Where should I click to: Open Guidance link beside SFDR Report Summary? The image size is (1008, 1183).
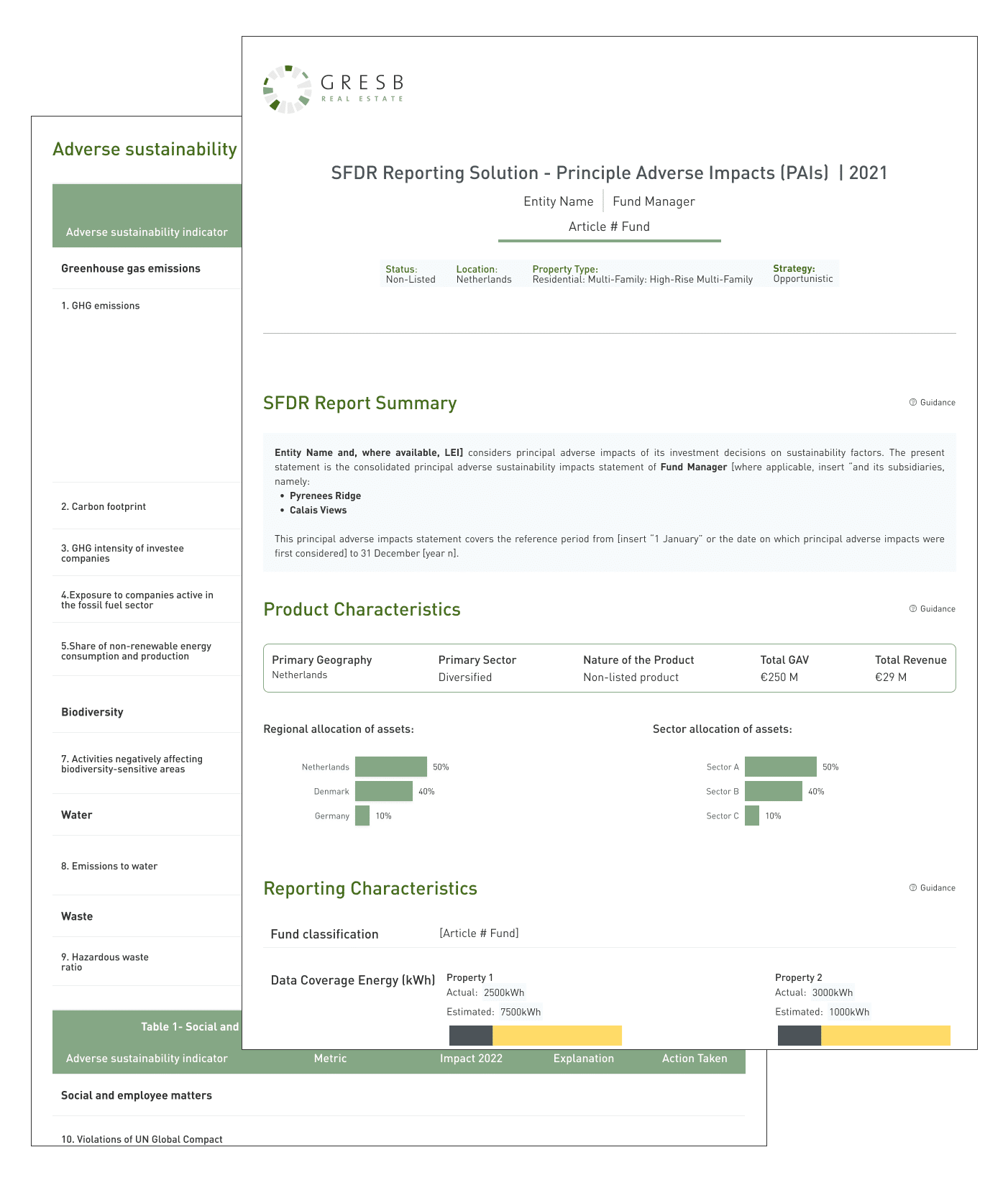[933, 403]
